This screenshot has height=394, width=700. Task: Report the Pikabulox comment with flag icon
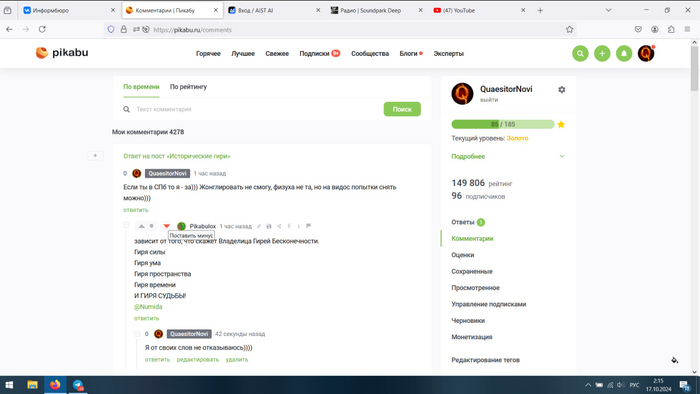[x=308, y=226]
